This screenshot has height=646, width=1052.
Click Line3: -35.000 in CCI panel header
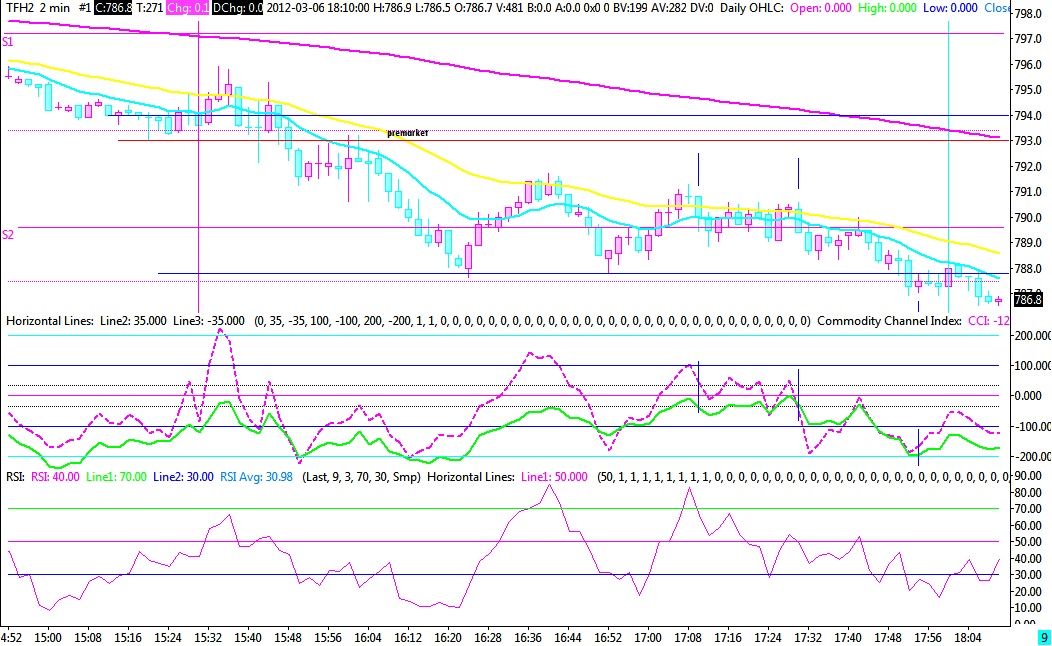pyautogui.click(x=209, y=321)
